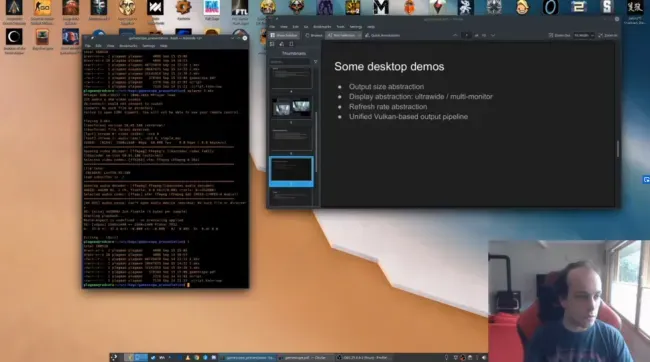
Task: Click the page number input field
Action: coord(466,36)
